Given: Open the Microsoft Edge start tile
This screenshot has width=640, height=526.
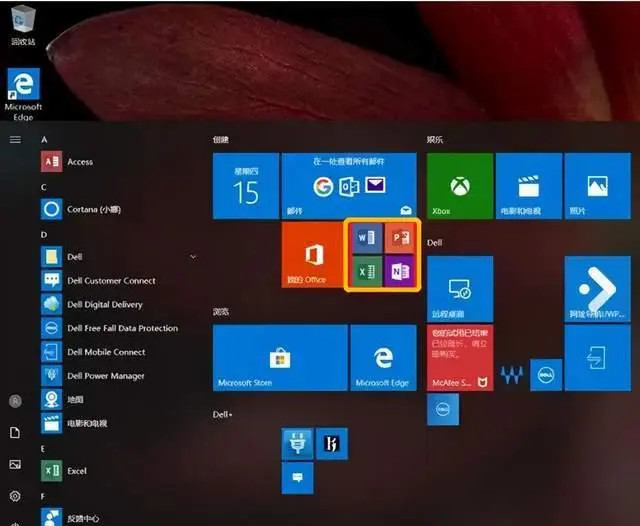Looking at the screenshot, I should coord(383,358).
